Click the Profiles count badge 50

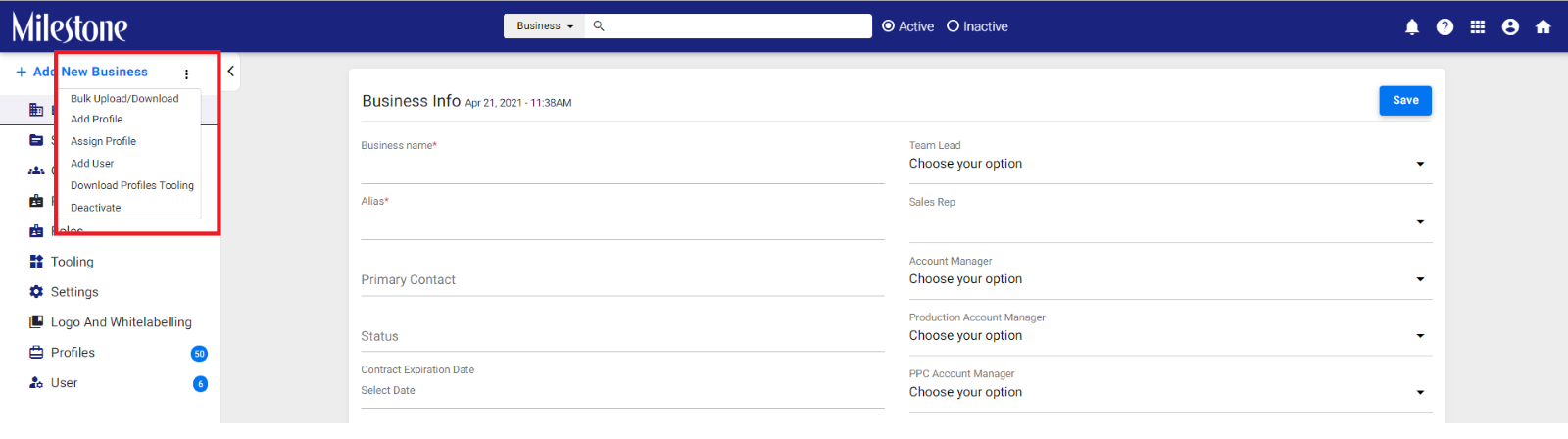[x=199, y=354]
